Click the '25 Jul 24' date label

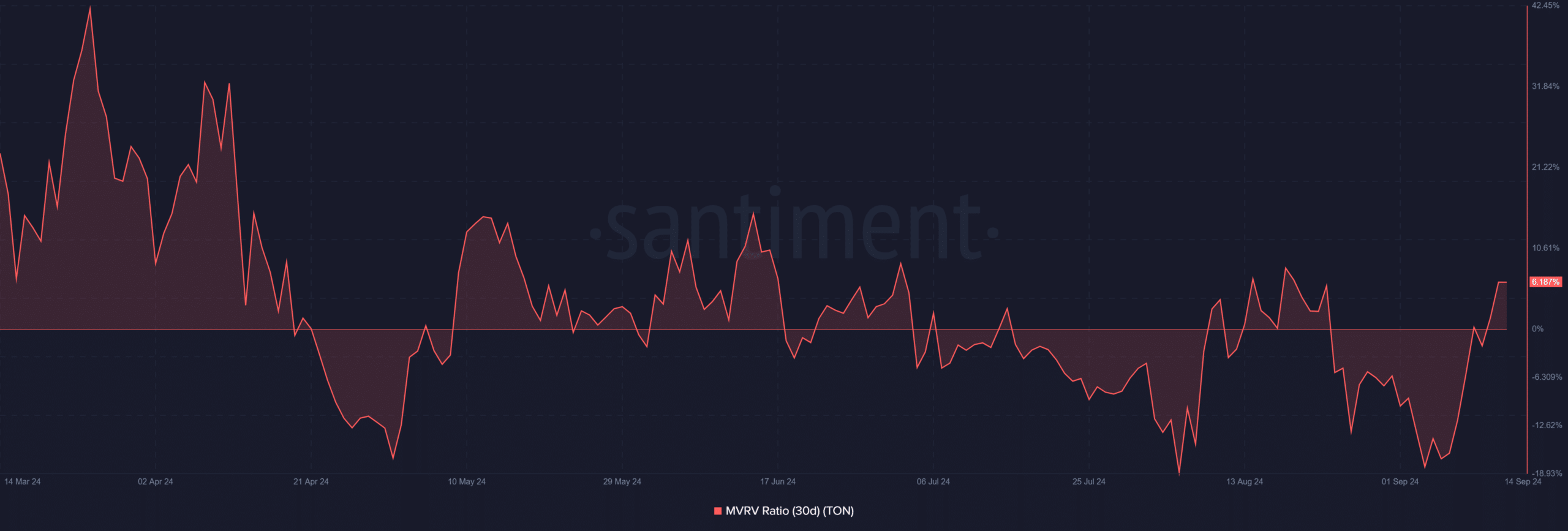1089,481
